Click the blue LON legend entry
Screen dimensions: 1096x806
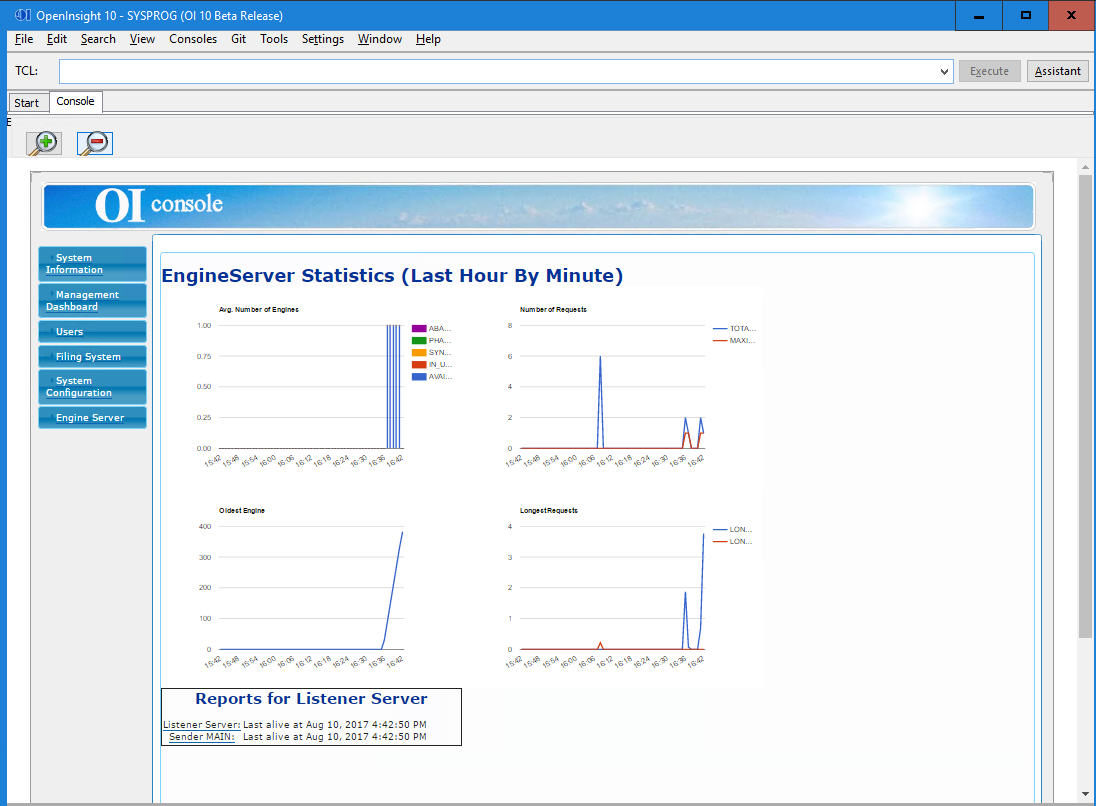733,529
